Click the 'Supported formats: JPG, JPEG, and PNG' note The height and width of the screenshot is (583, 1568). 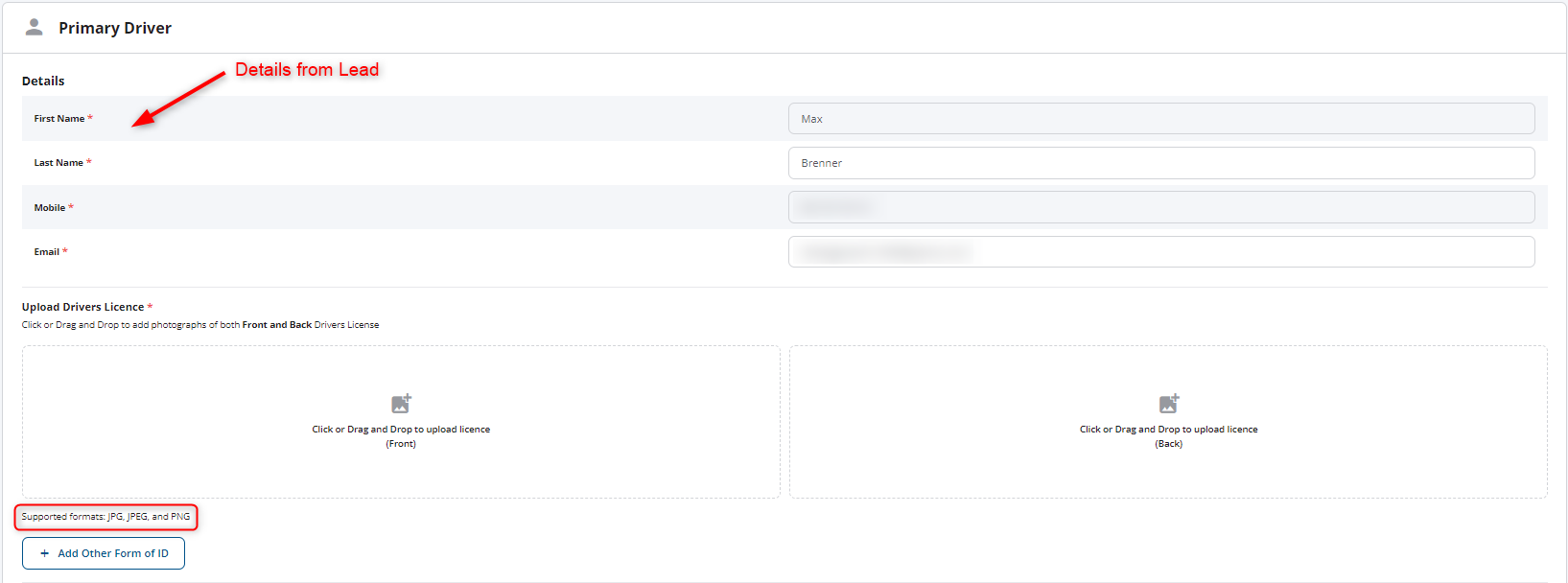point(106,517)
